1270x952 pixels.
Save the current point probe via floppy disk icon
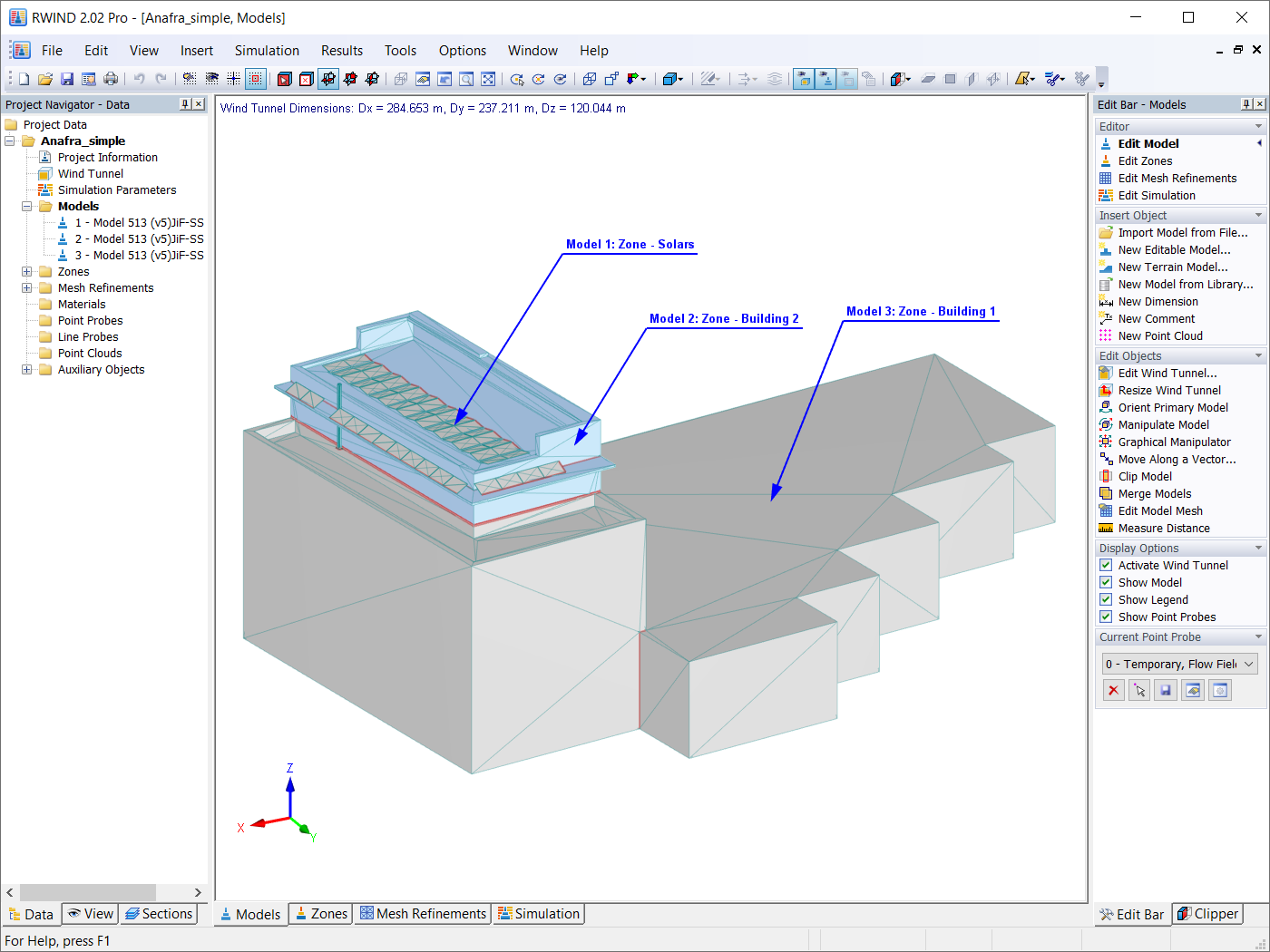point(1166,689)
